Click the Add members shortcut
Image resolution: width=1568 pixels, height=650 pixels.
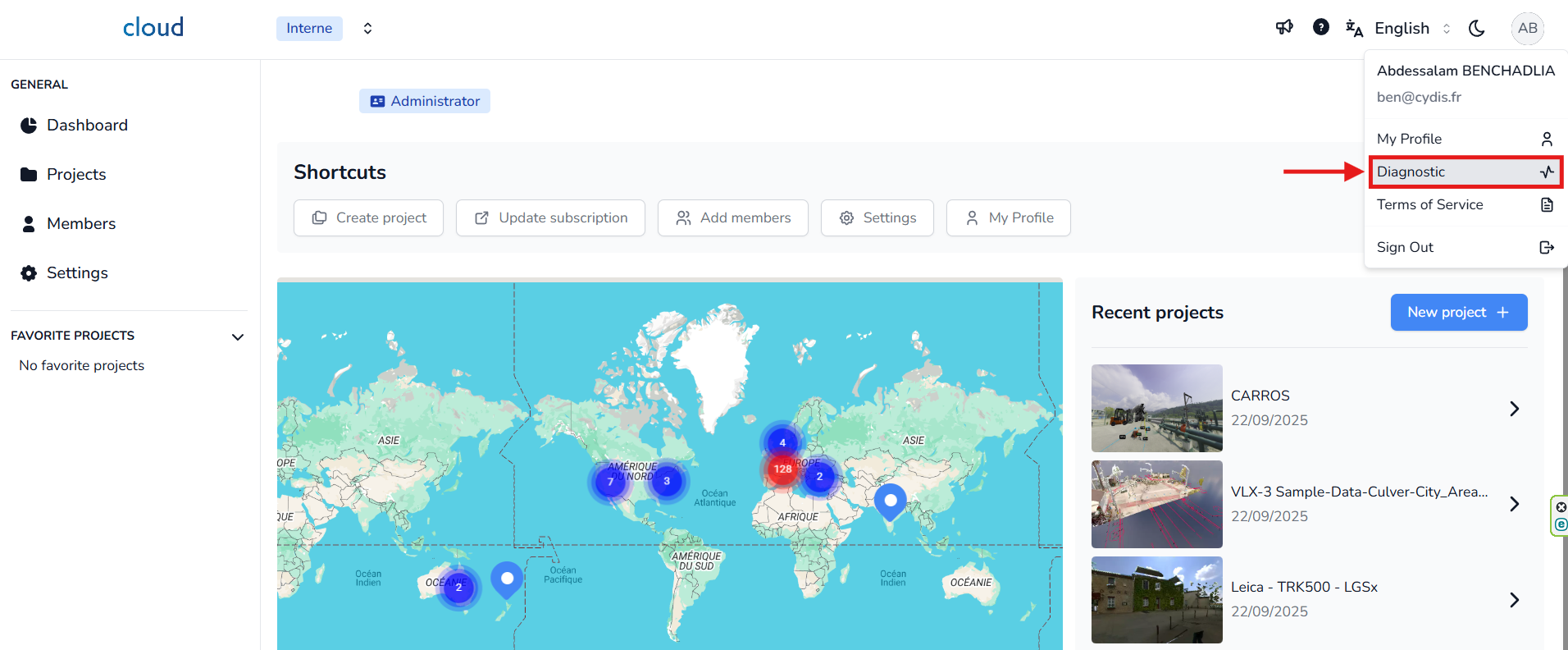(732, 217)
